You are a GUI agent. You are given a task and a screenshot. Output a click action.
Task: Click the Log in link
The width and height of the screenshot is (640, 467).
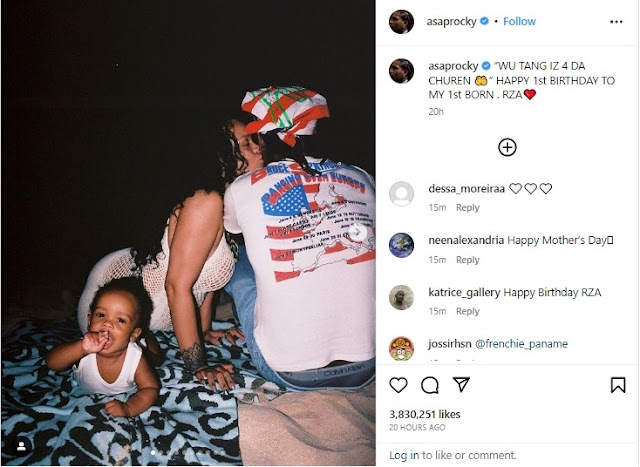(x=404, y=455)
